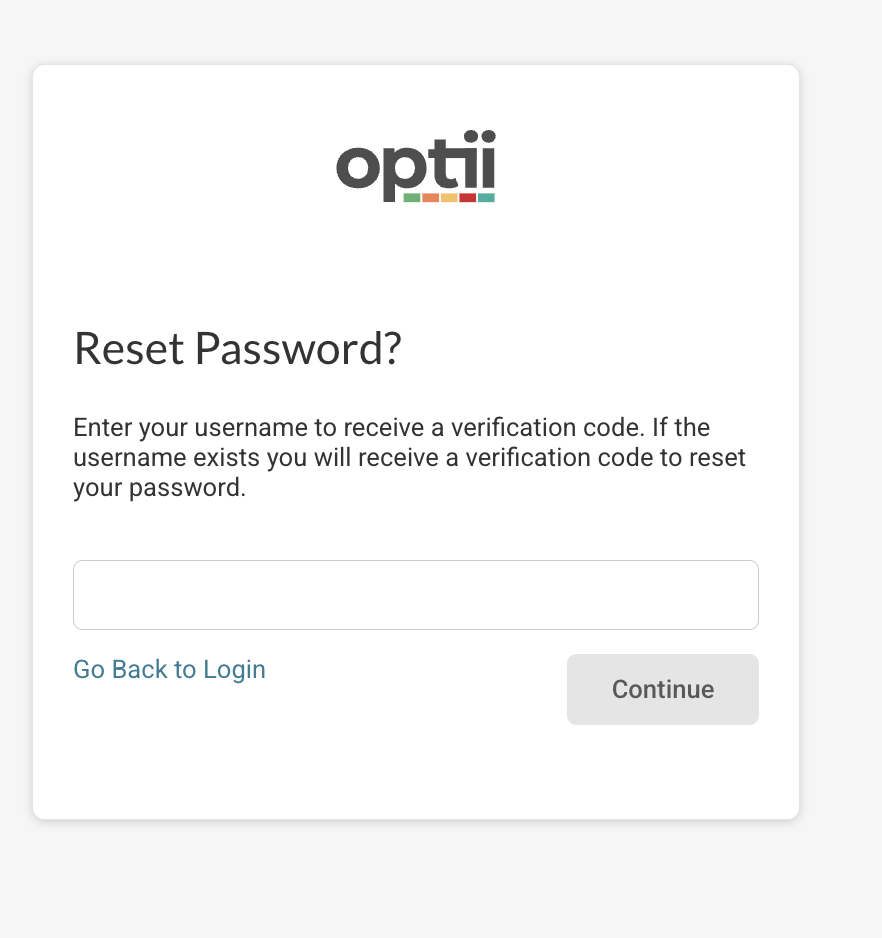Click the green square under the logo

(412, 198)
